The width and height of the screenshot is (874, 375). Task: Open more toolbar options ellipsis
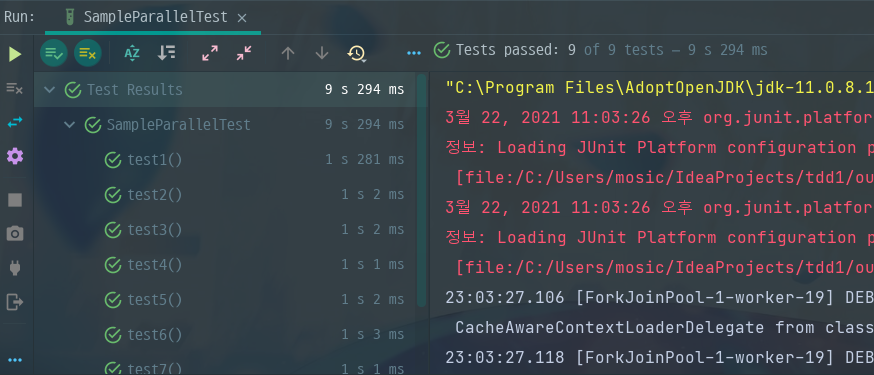pyautogui.click(x=414, y=53)
